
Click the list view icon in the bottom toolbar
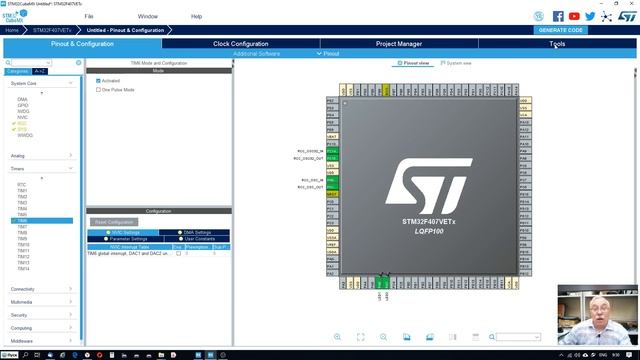pyautogui.click(x=476, y=337)
